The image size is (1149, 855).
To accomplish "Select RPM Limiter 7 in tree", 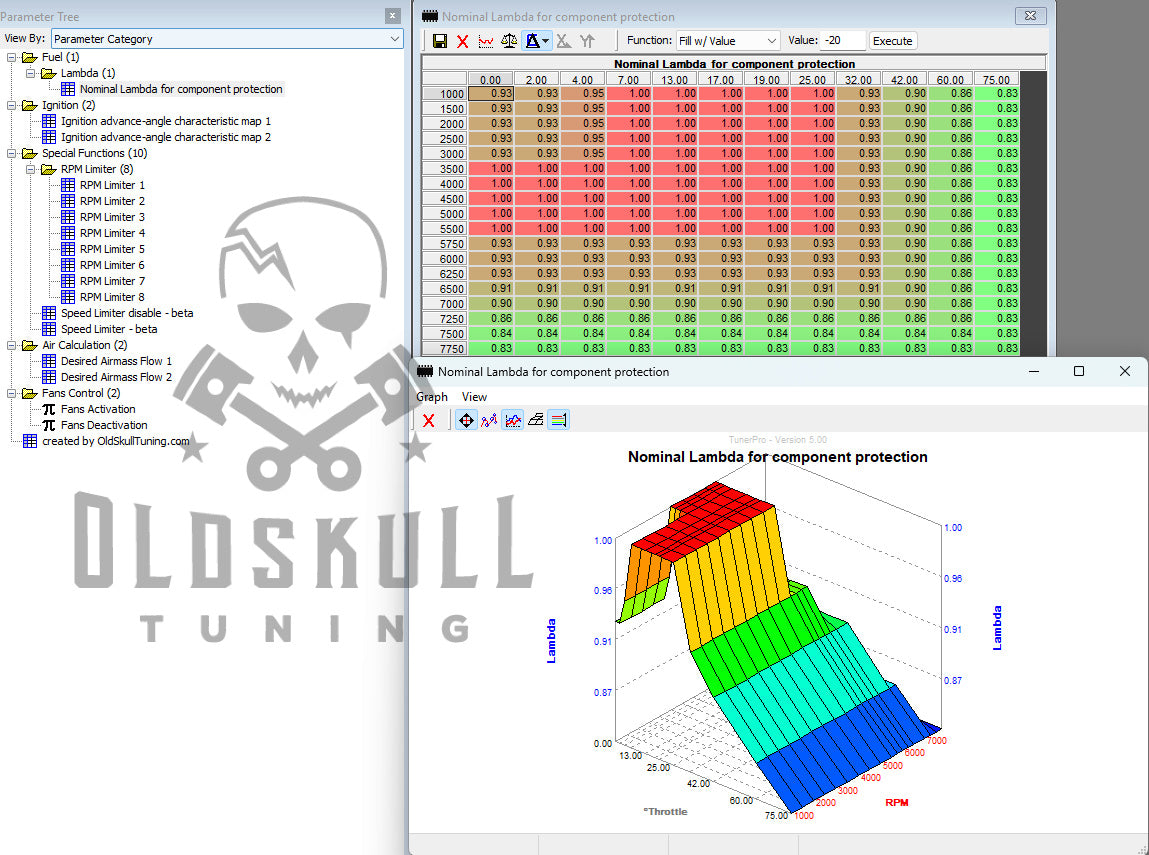I will [x=112, y=281].
